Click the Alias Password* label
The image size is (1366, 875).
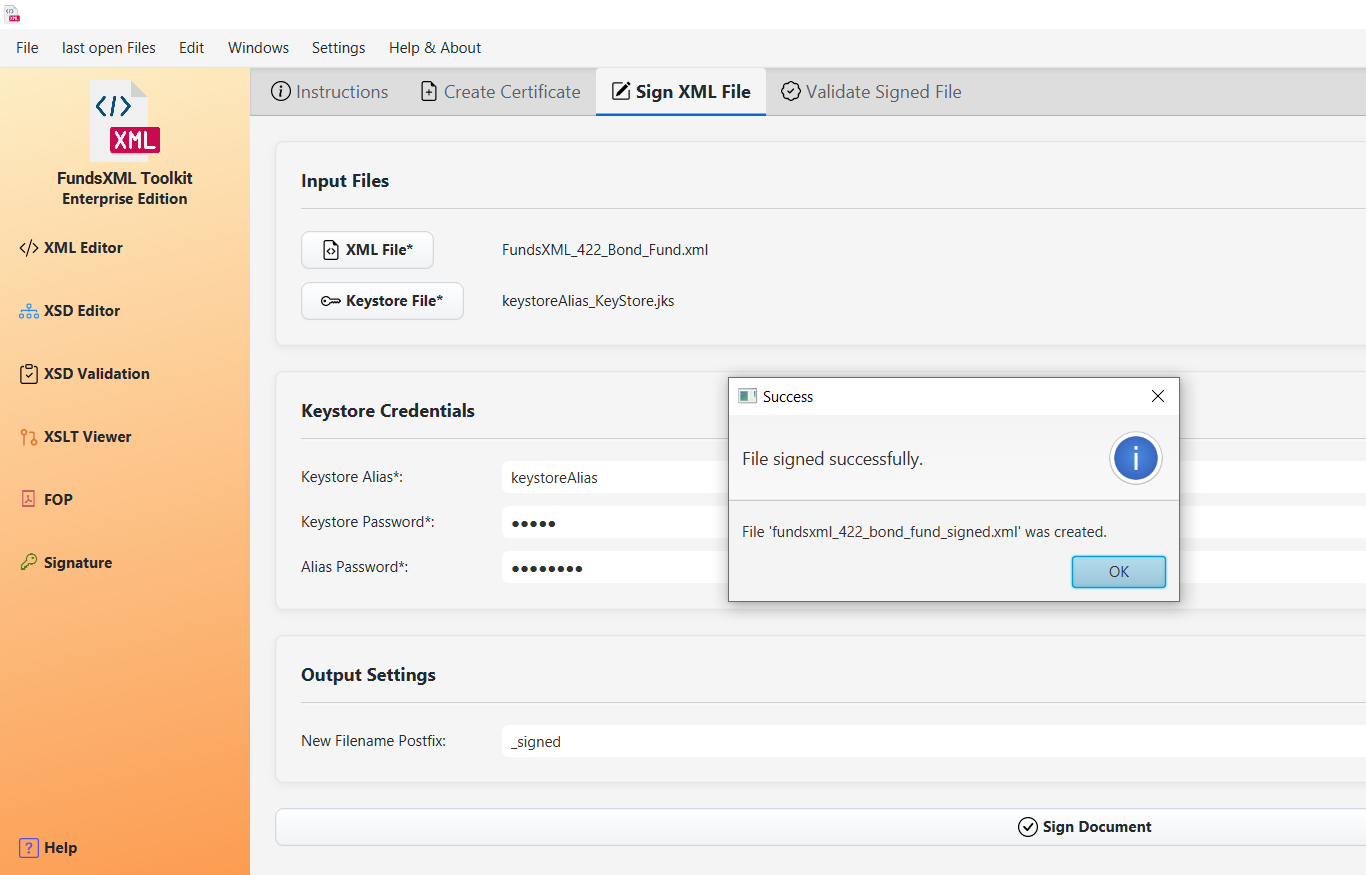tap(355, 568)
